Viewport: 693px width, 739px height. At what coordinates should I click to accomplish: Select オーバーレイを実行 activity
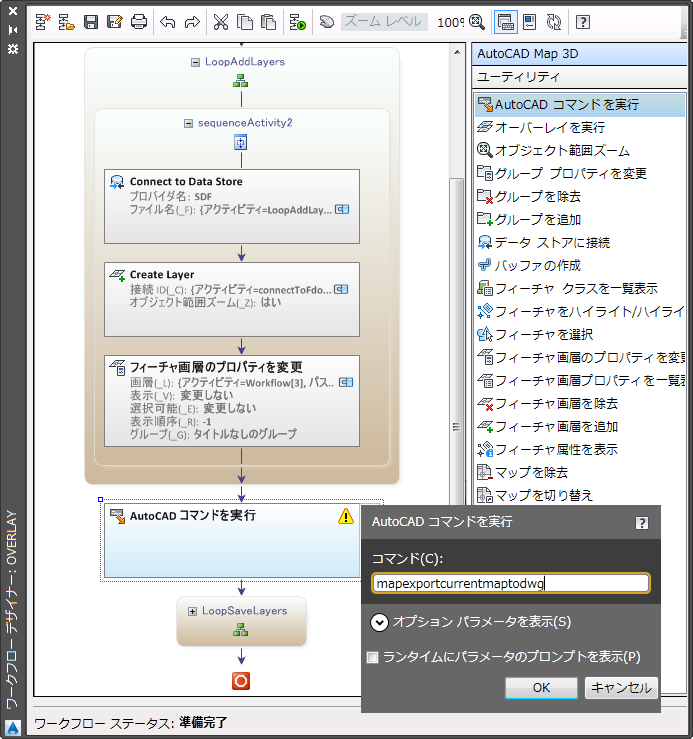coord(580,127)
